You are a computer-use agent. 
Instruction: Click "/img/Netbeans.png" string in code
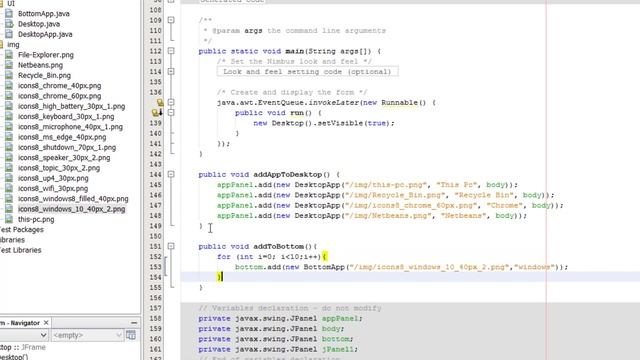[388, 216]
